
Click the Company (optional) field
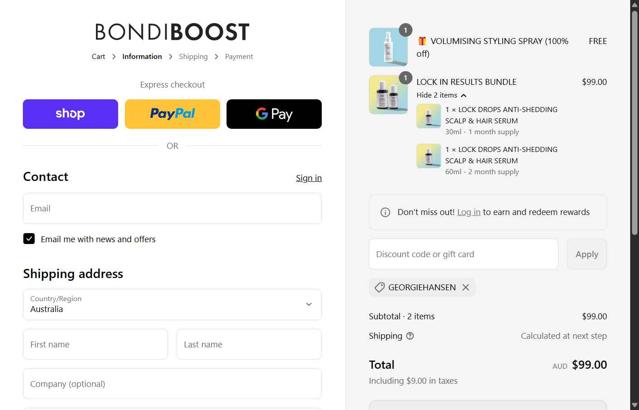coord(172,384)
